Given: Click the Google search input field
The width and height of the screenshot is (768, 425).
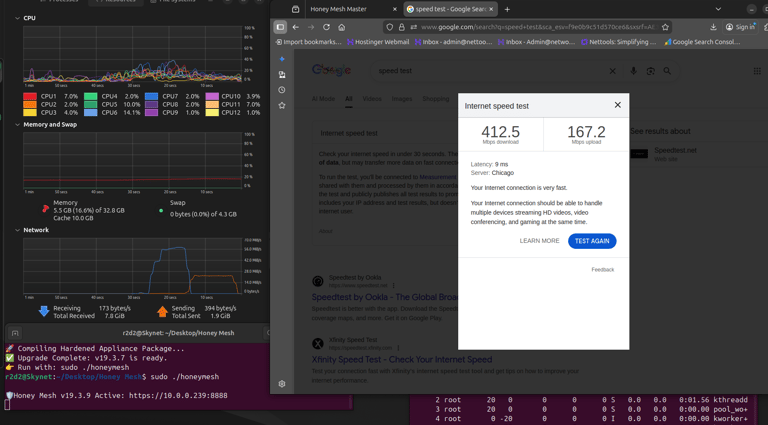Looking at the screenshot, I should pyautogui.click(x=490, y=71).
